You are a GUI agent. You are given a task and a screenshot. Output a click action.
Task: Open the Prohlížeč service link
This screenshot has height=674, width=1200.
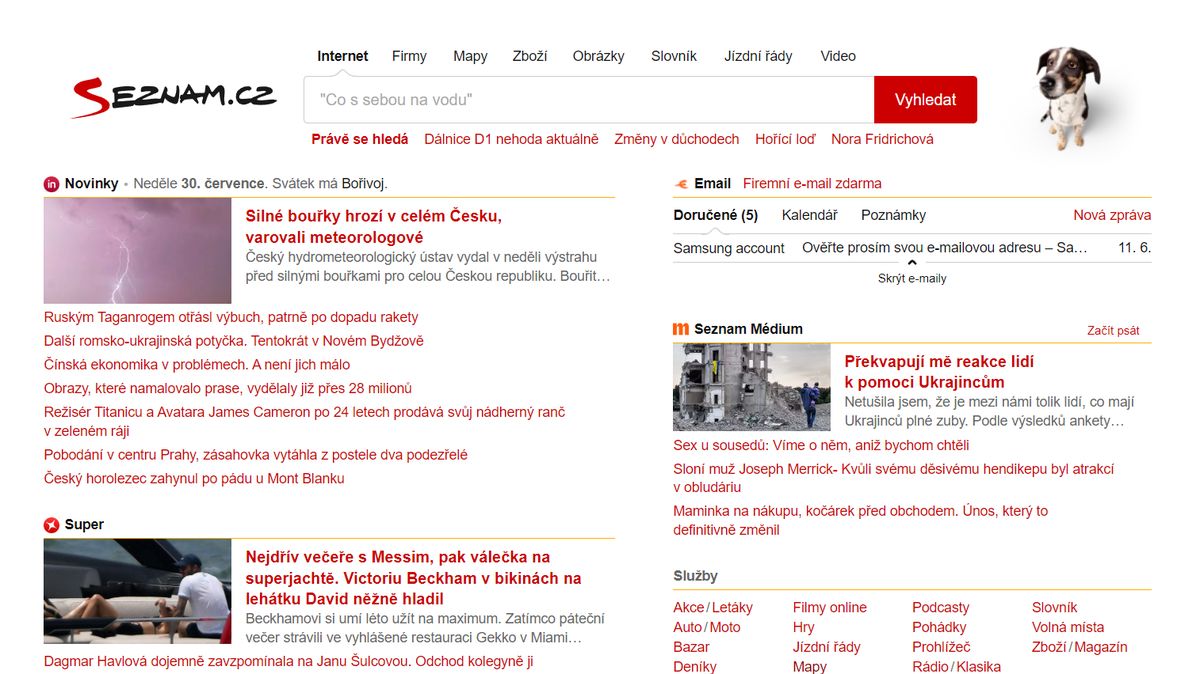click(941, 647)
